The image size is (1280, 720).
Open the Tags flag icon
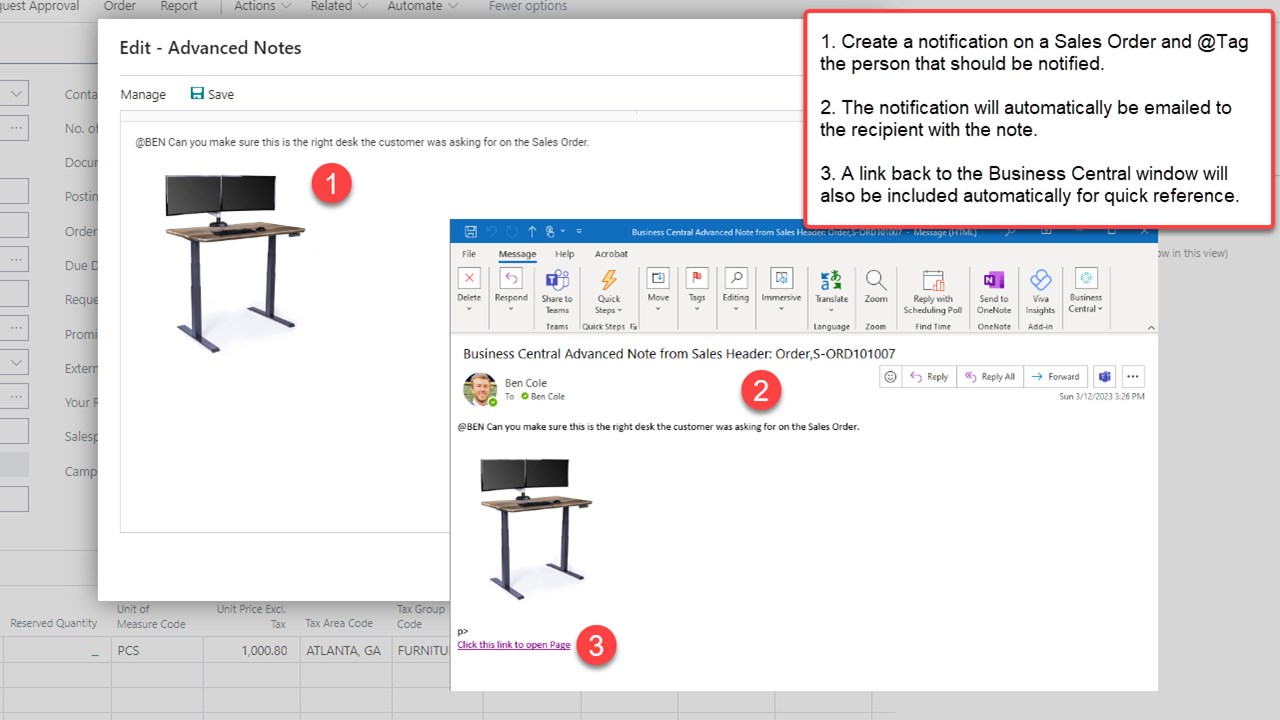(697, 278)
